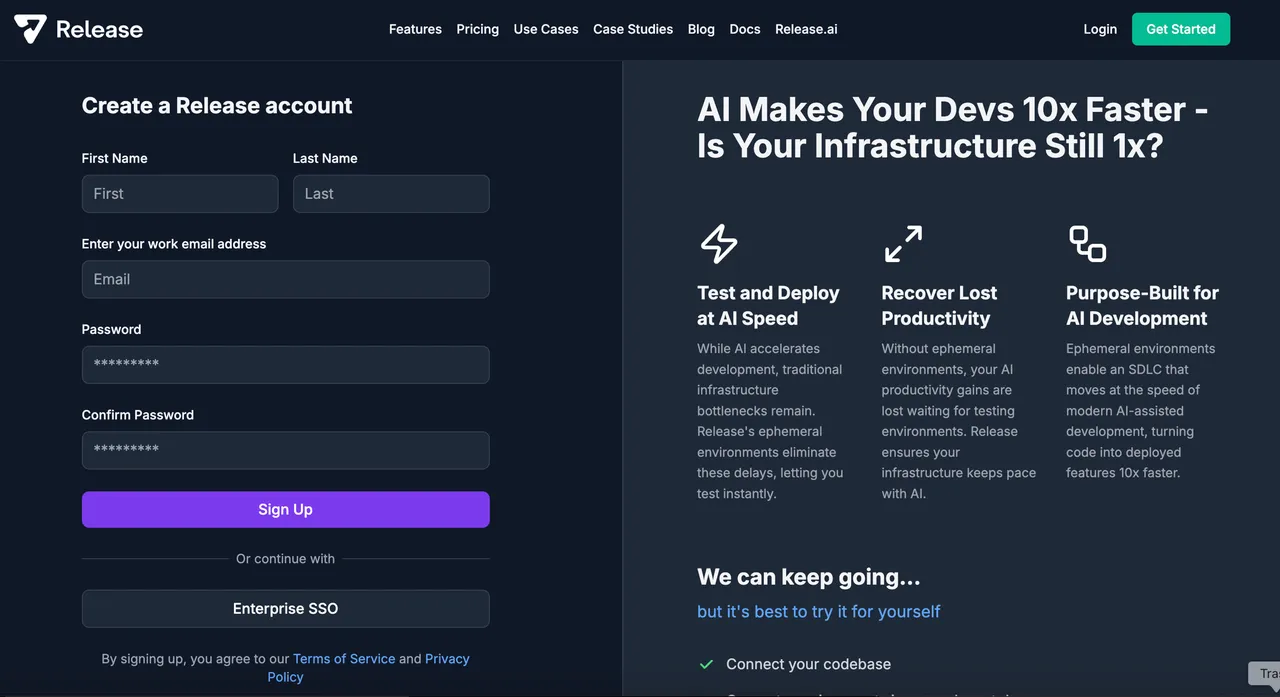Open Docs from the navigation bar
The height and width of the screenshot is (697, 1280).
[x=745, y=29]
